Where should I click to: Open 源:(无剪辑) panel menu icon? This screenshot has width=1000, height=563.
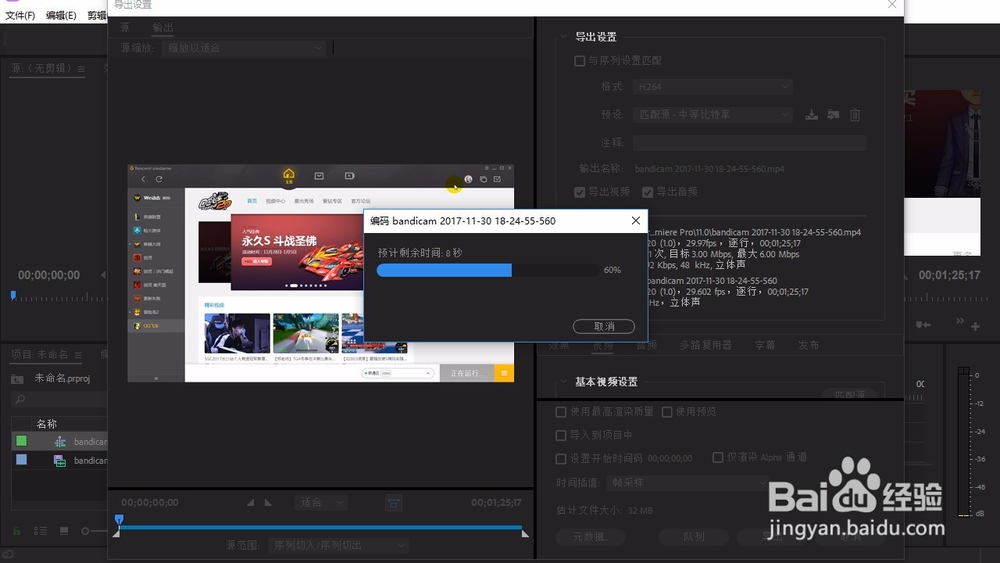[x=81, y=69]
